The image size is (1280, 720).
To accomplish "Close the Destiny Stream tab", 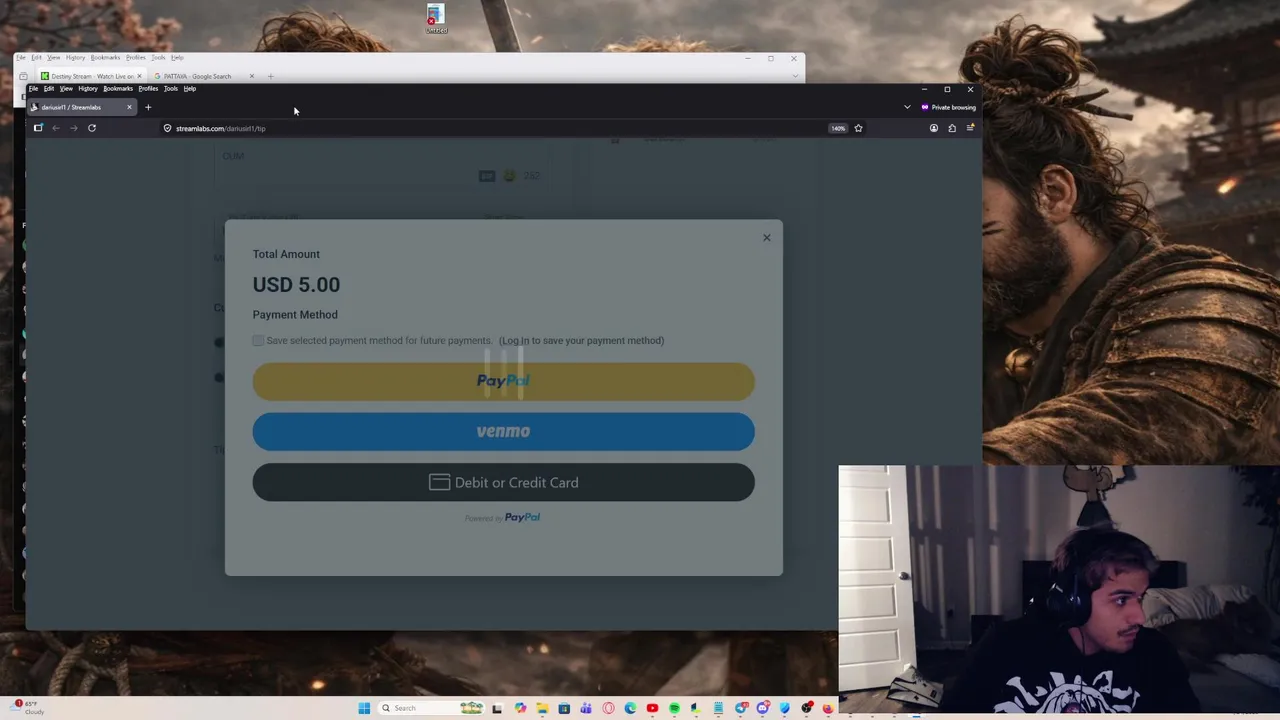I will pyautogui.click(x=139, y=76).
